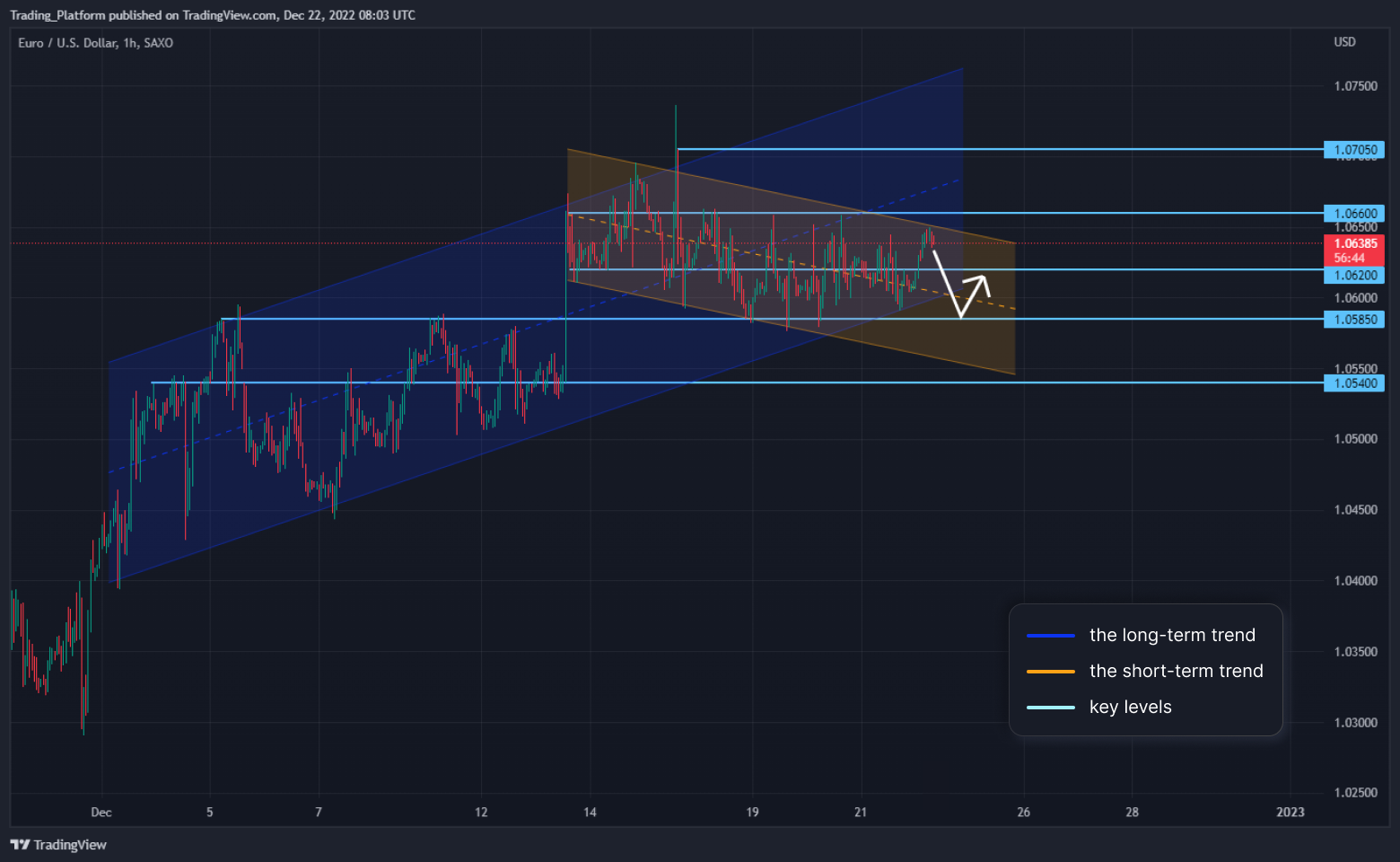Click the '12' date label on time axis
This screenshot has height=862, width=1400.
(x=481, y=813)
